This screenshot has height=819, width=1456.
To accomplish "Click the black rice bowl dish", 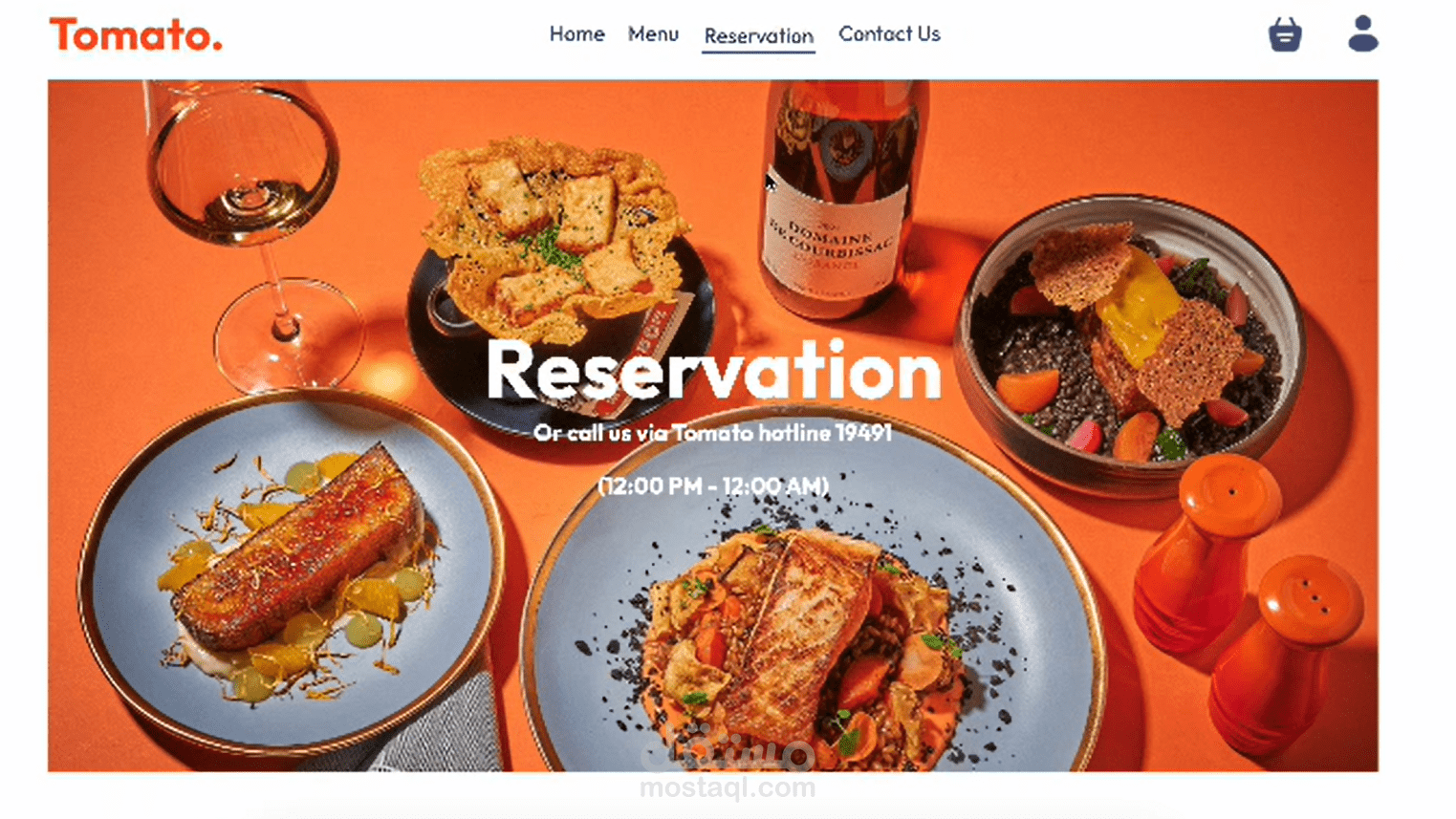I will (x=1132, y=341).
